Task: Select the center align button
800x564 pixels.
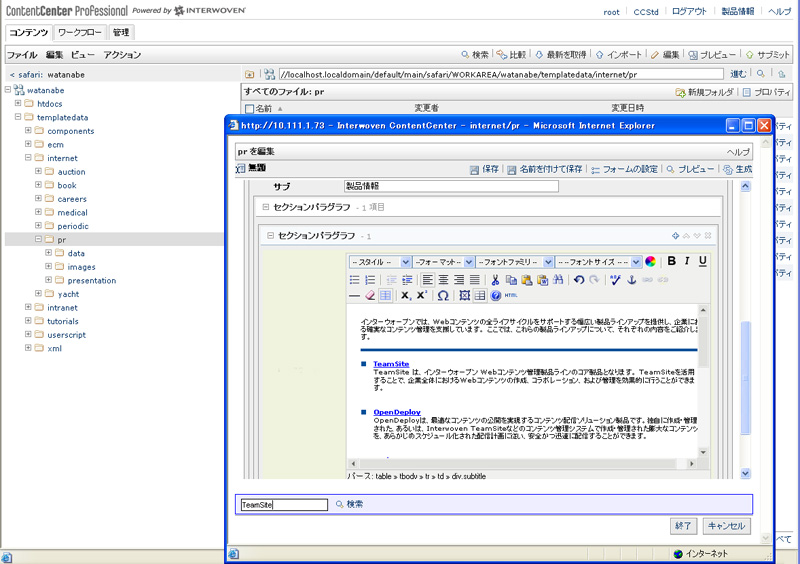Action: tap(443, 280)
